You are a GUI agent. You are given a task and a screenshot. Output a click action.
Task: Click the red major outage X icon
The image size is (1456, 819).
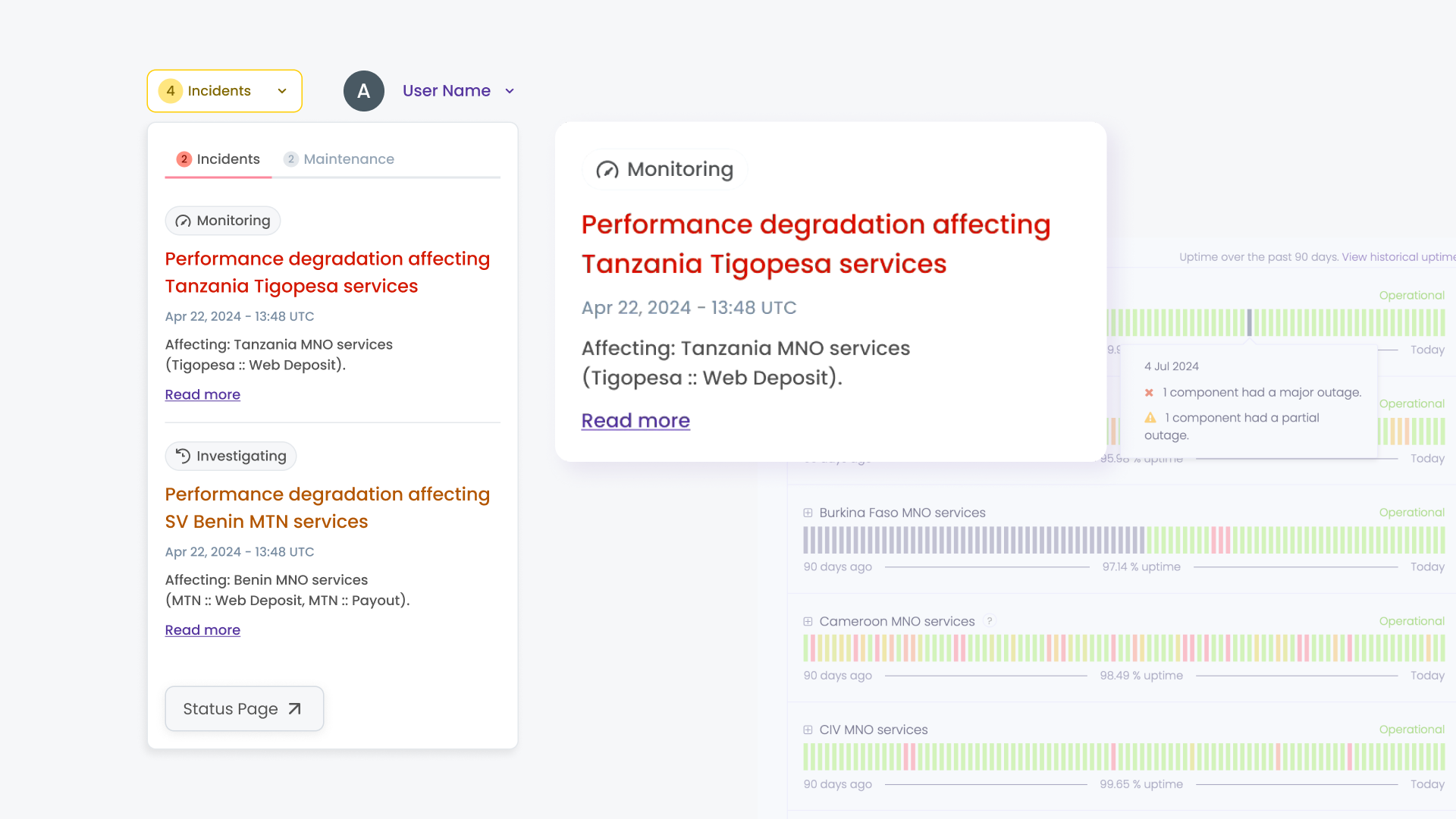pos(1149,393)
